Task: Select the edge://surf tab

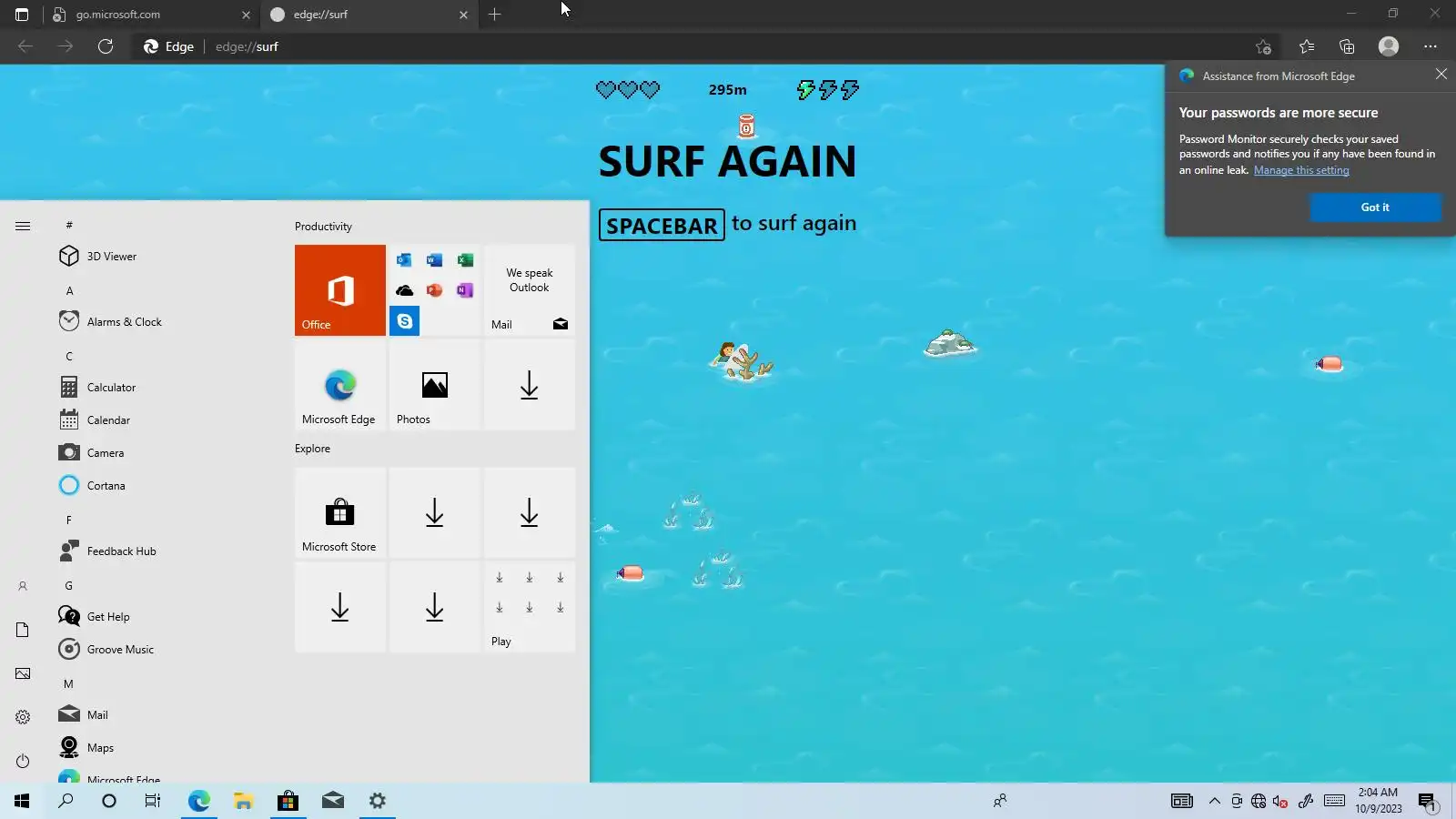Action: coord(369,15)
